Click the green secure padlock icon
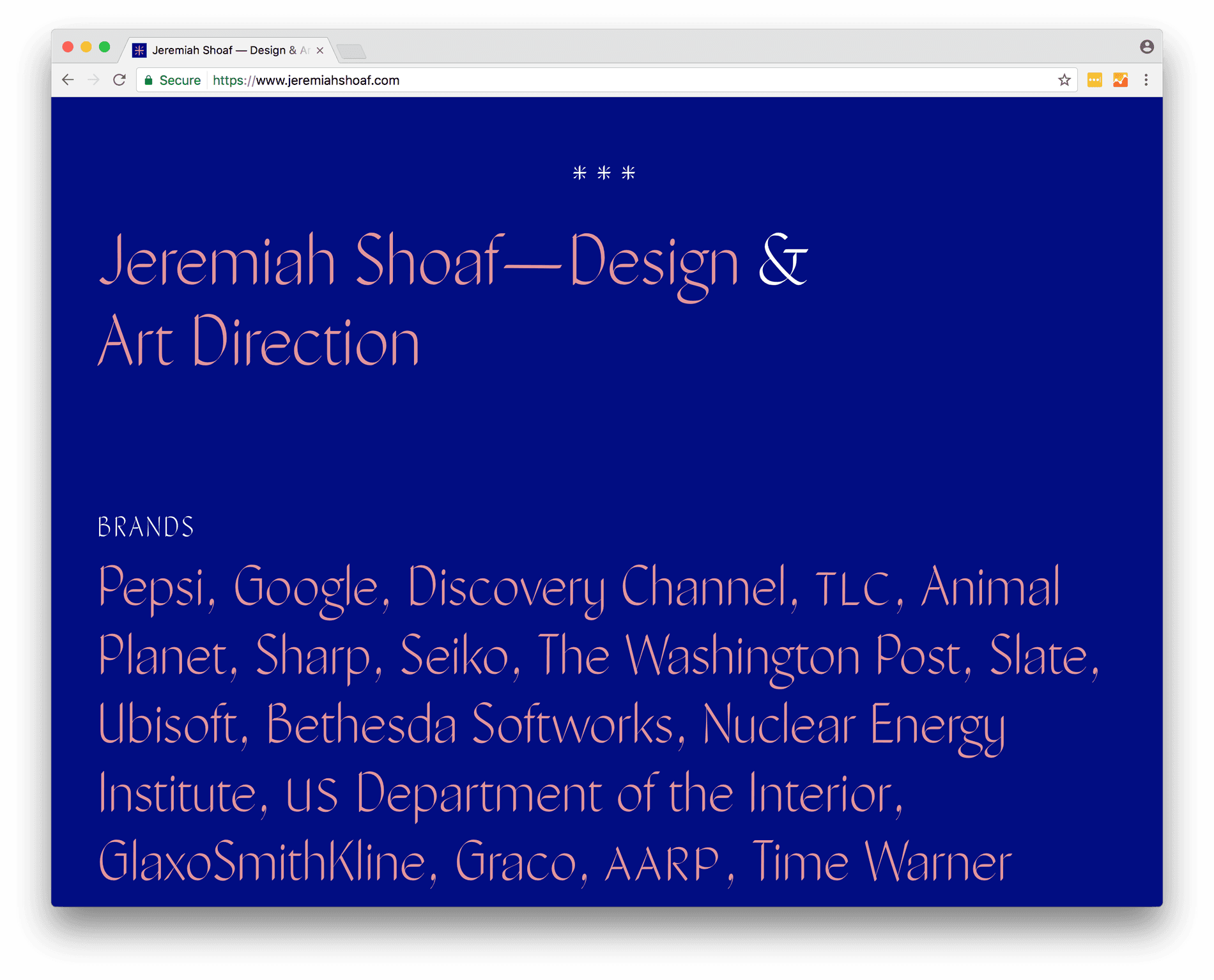The width and height of the screenshot is (1214, 980). click(x=149, y=80)
